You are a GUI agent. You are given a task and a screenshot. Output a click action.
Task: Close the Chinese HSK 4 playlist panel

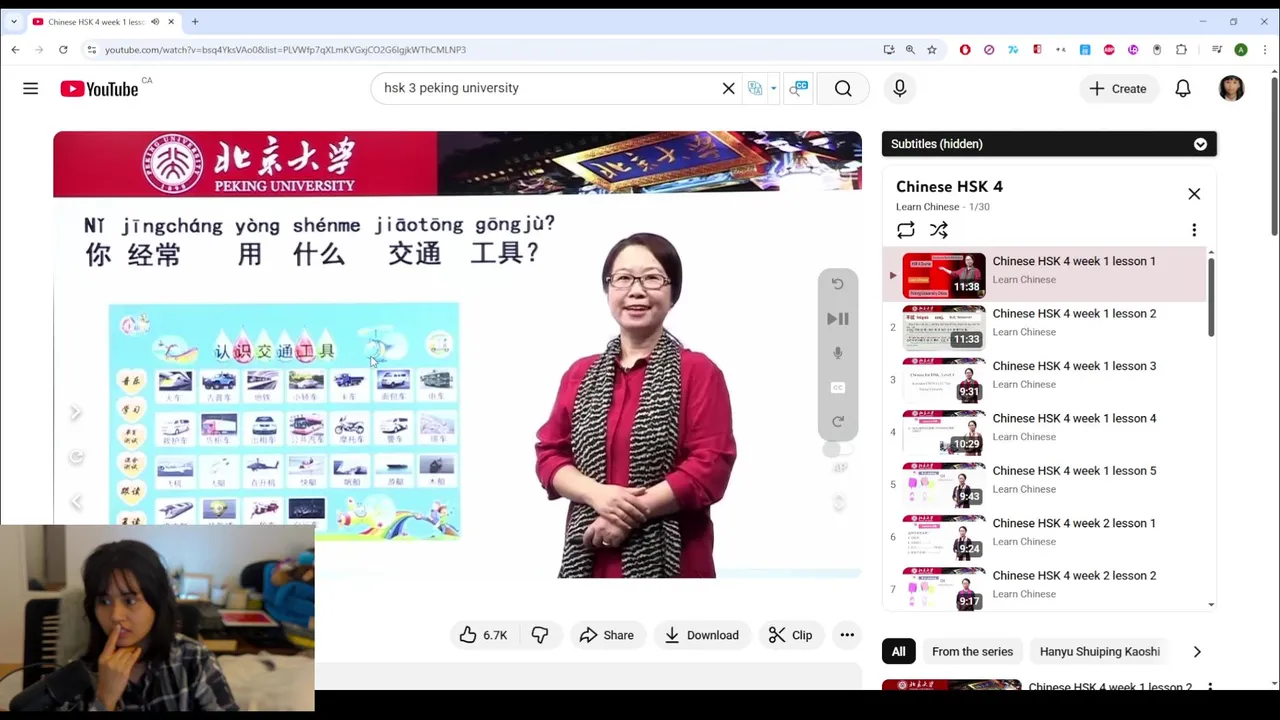(x=1194, y=194)
